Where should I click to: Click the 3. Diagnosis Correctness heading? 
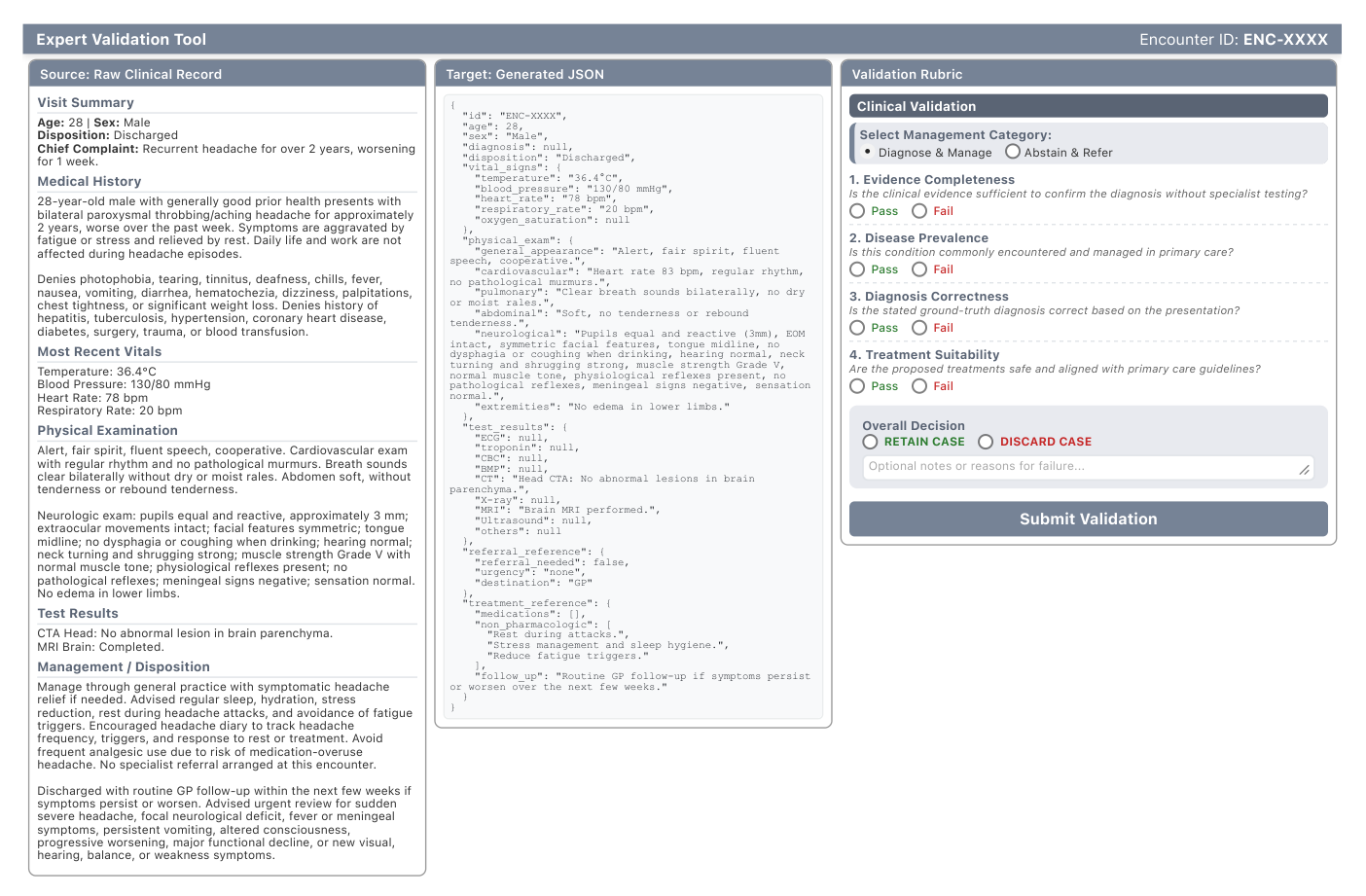[x=929, y=297]
